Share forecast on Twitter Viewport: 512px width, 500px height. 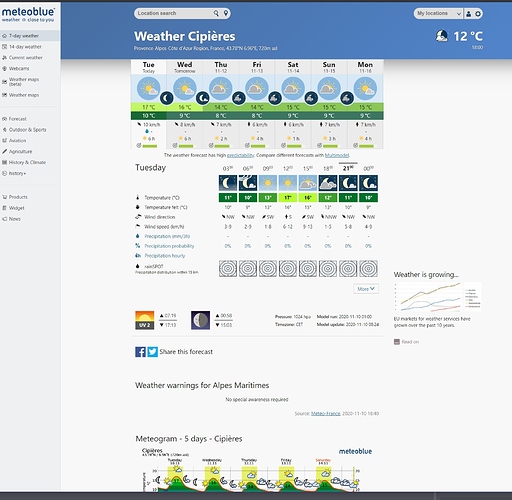coord(153,352)
